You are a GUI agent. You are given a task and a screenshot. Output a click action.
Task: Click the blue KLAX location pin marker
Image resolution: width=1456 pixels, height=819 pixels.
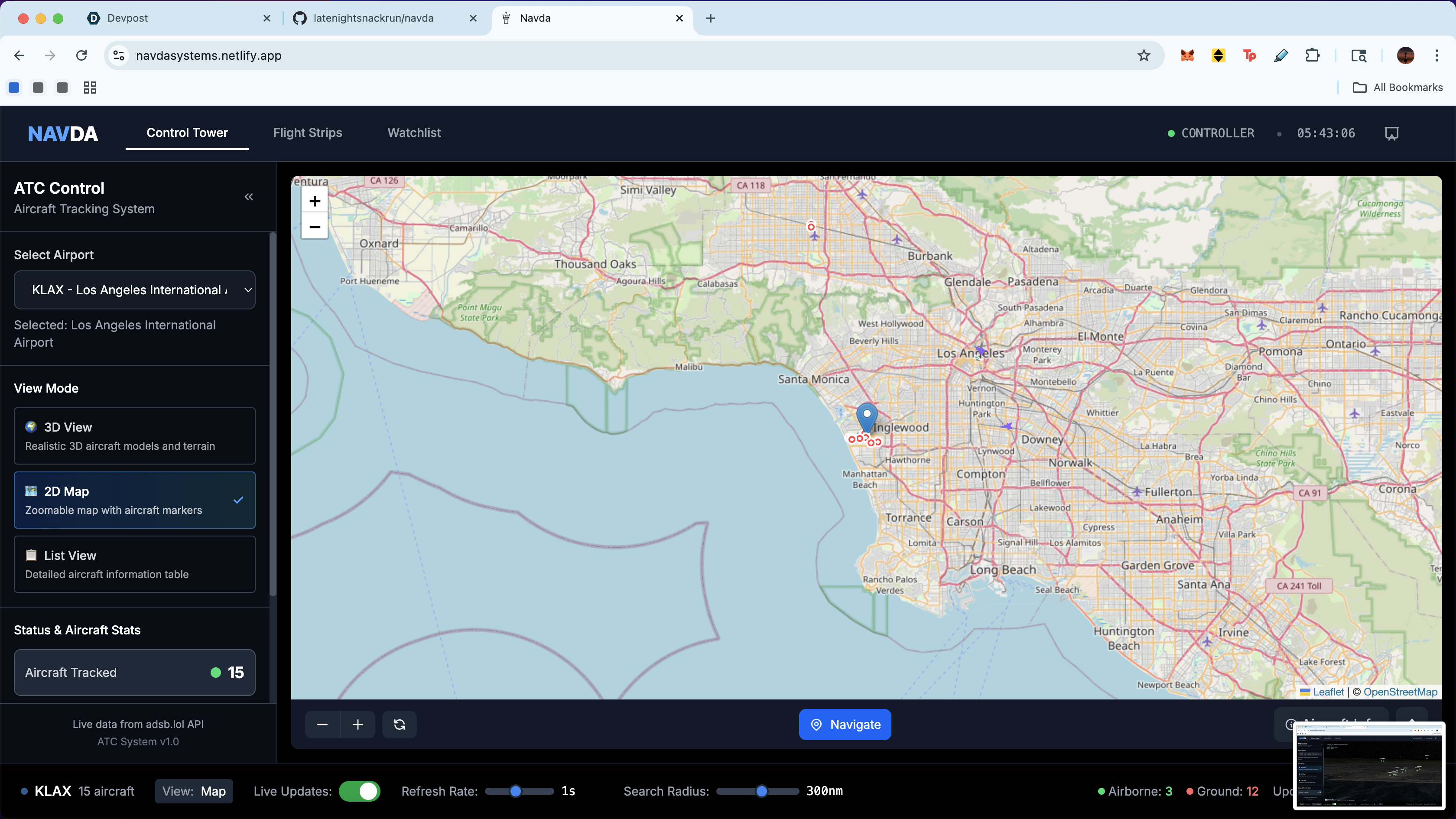click(867, 416)
